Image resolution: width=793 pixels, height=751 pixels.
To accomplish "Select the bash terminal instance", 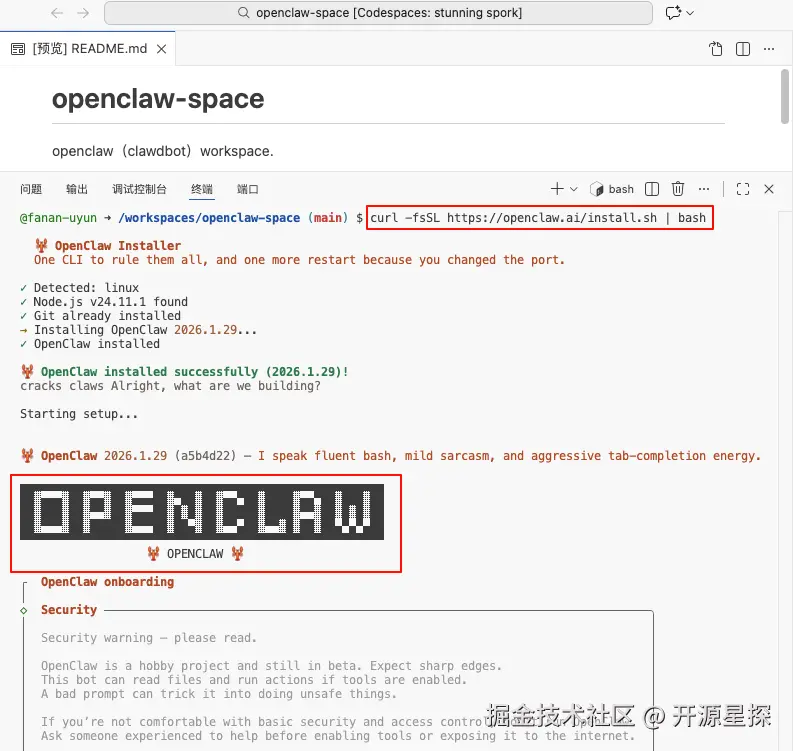I will (x=612, y=189).
